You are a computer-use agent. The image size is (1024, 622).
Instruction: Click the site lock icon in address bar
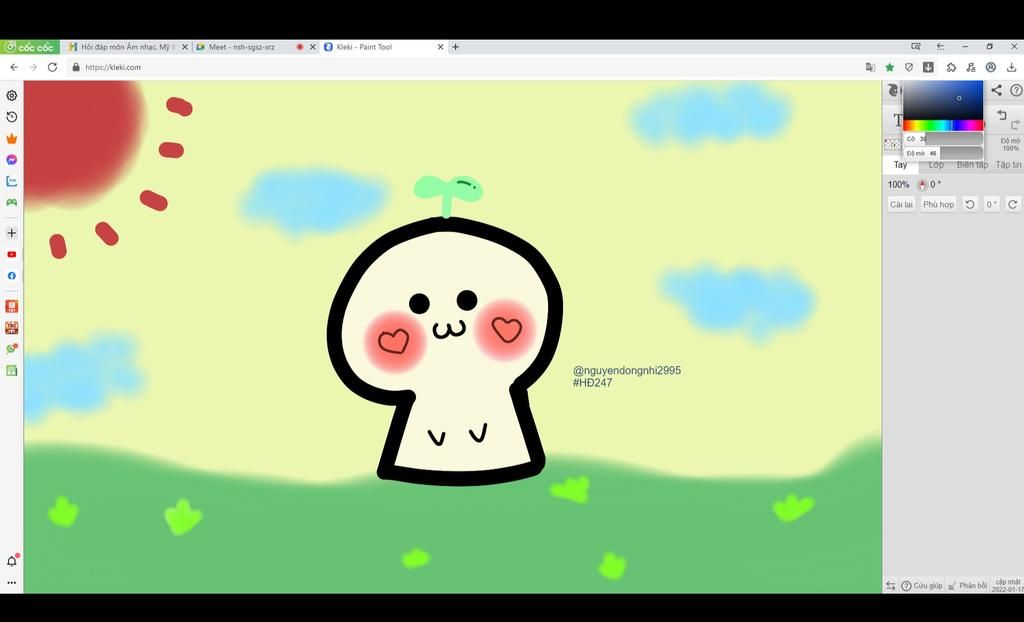click(76, 67)
